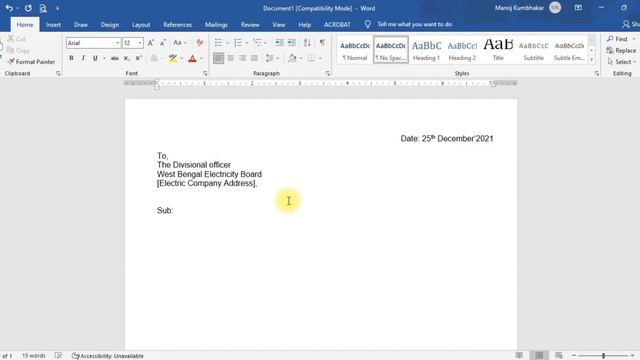
Task: Click the Replace button
Action: [621, 51]
